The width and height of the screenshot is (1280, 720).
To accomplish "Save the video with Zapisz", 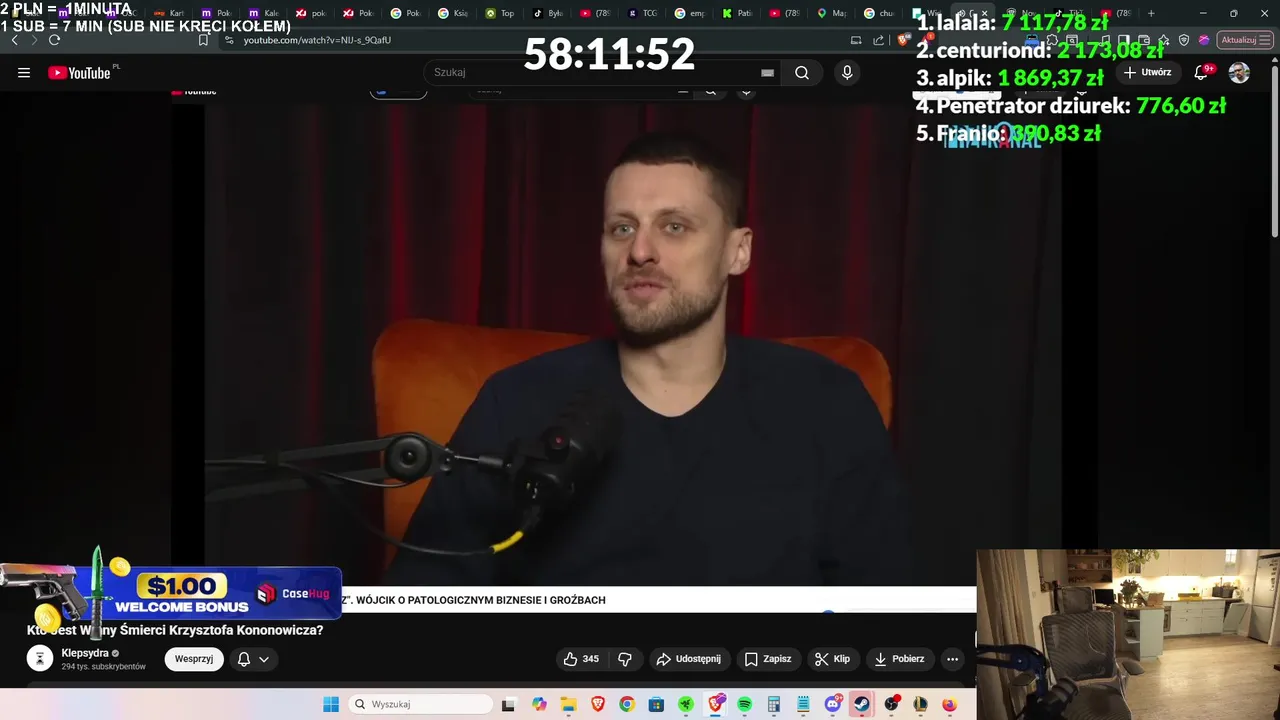I will [x=768, y=659].
